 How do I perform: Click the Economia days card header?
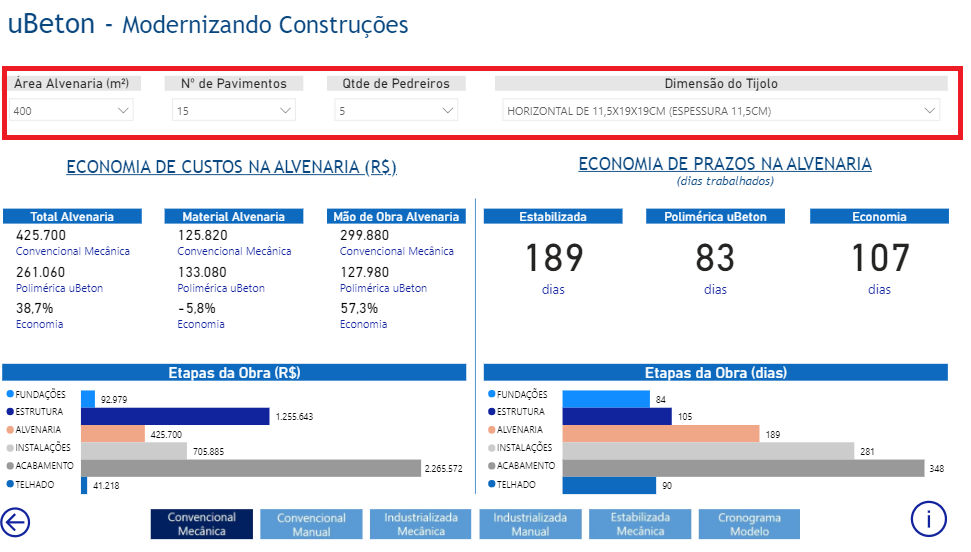(879, 216)
